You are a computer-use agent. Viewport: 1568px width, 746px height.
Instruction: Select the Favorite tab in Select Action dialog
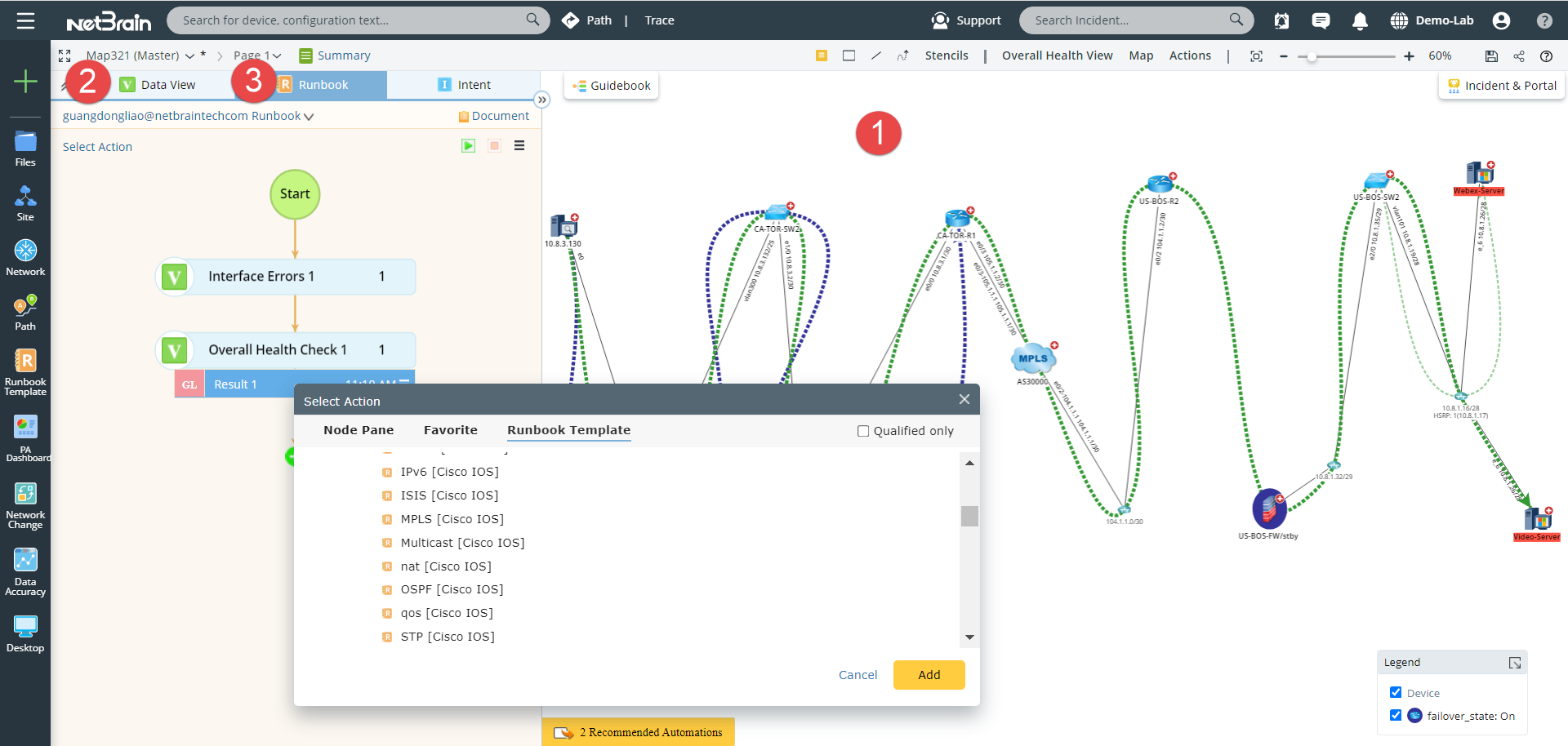click(x=451, y=430)
